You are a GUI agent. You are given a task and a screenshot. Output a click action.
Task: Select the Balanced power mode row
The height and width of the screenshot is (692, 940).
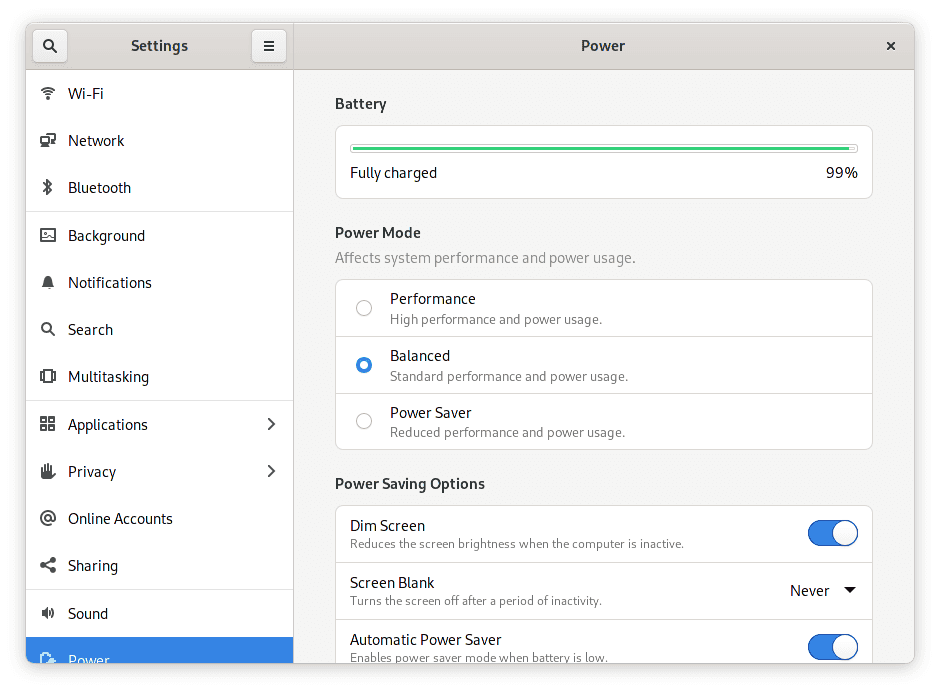pos(603,365)
